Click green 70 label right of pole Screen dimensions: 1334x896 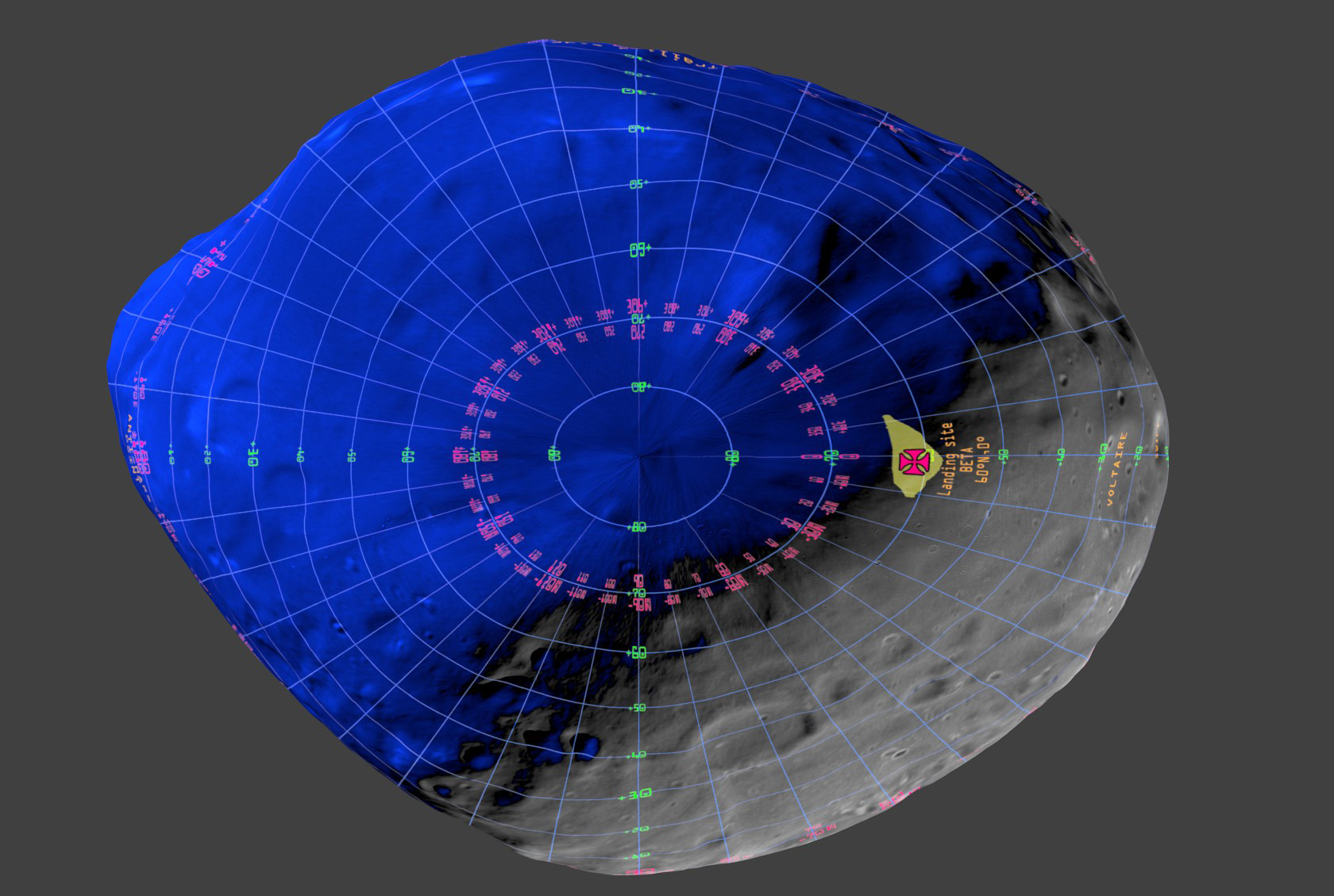tap(831, 456)
